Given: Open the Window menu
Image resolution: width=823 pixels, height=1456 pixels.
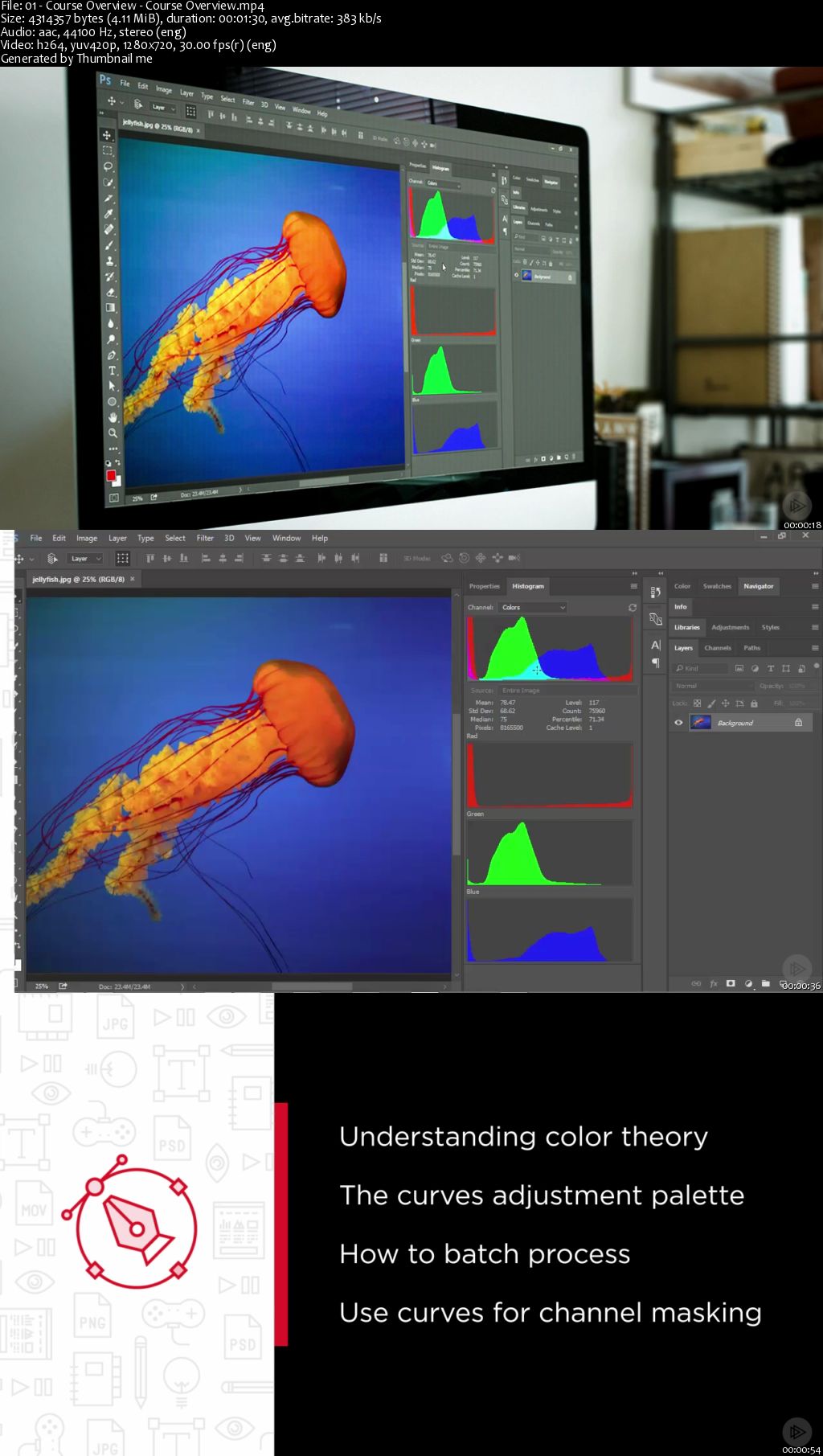Looking at the screenshot, I should point(286,539).
